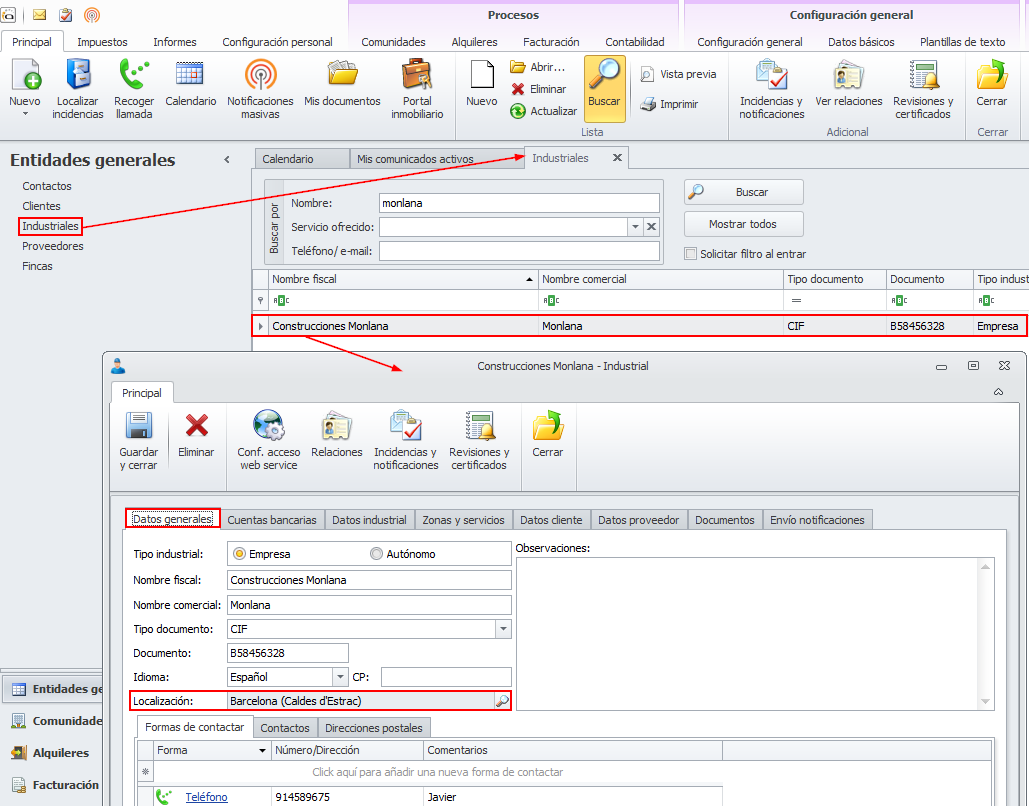Click magnifier in Localización field
The image size is (1029, 806).
502,701
